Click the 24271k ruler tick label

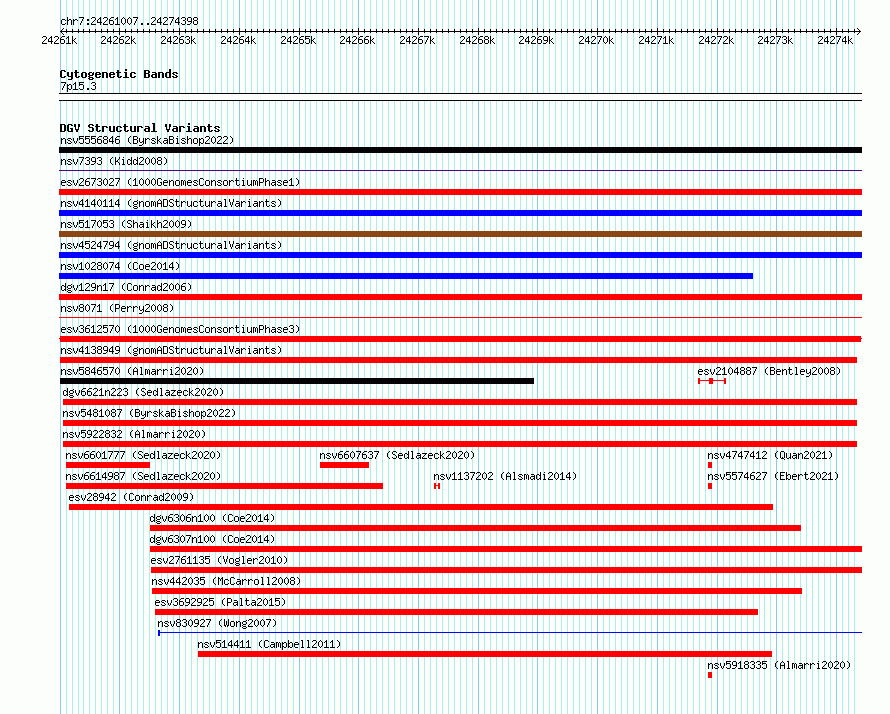656,40
